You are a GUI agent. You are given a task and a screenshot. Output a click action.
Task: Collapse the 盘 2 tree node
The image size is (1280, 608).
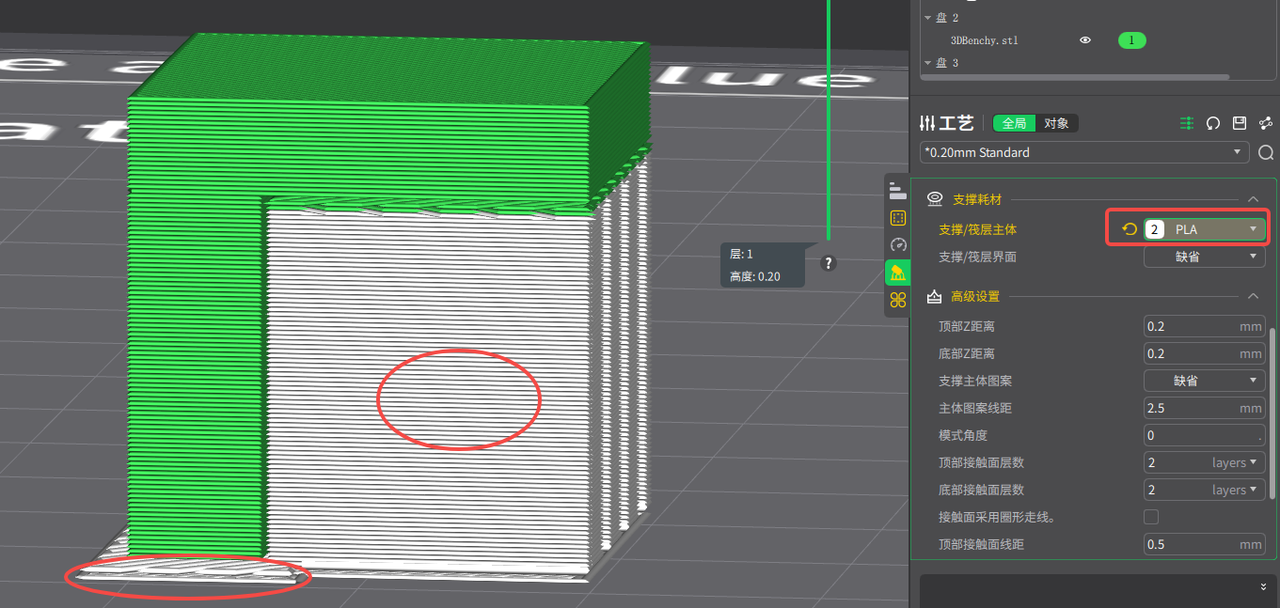pyautogui.click(x=928, y=17)
